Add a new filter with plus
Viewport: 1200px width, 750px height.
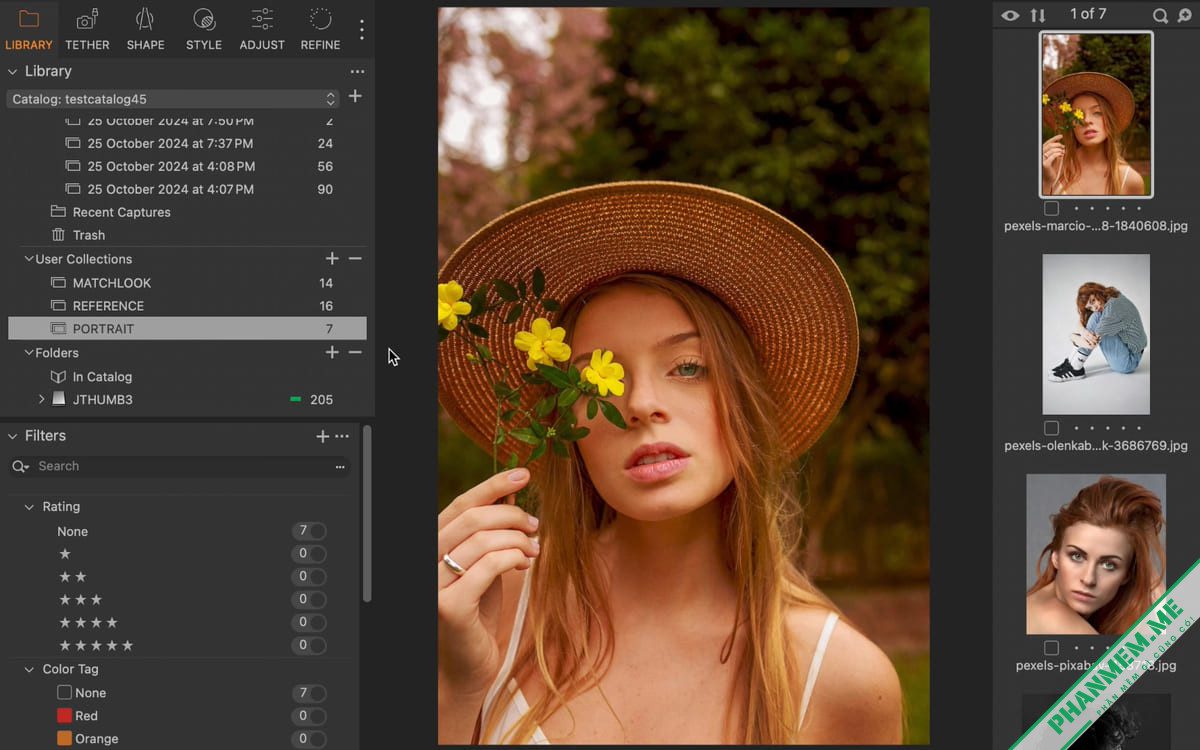[322, 437]
